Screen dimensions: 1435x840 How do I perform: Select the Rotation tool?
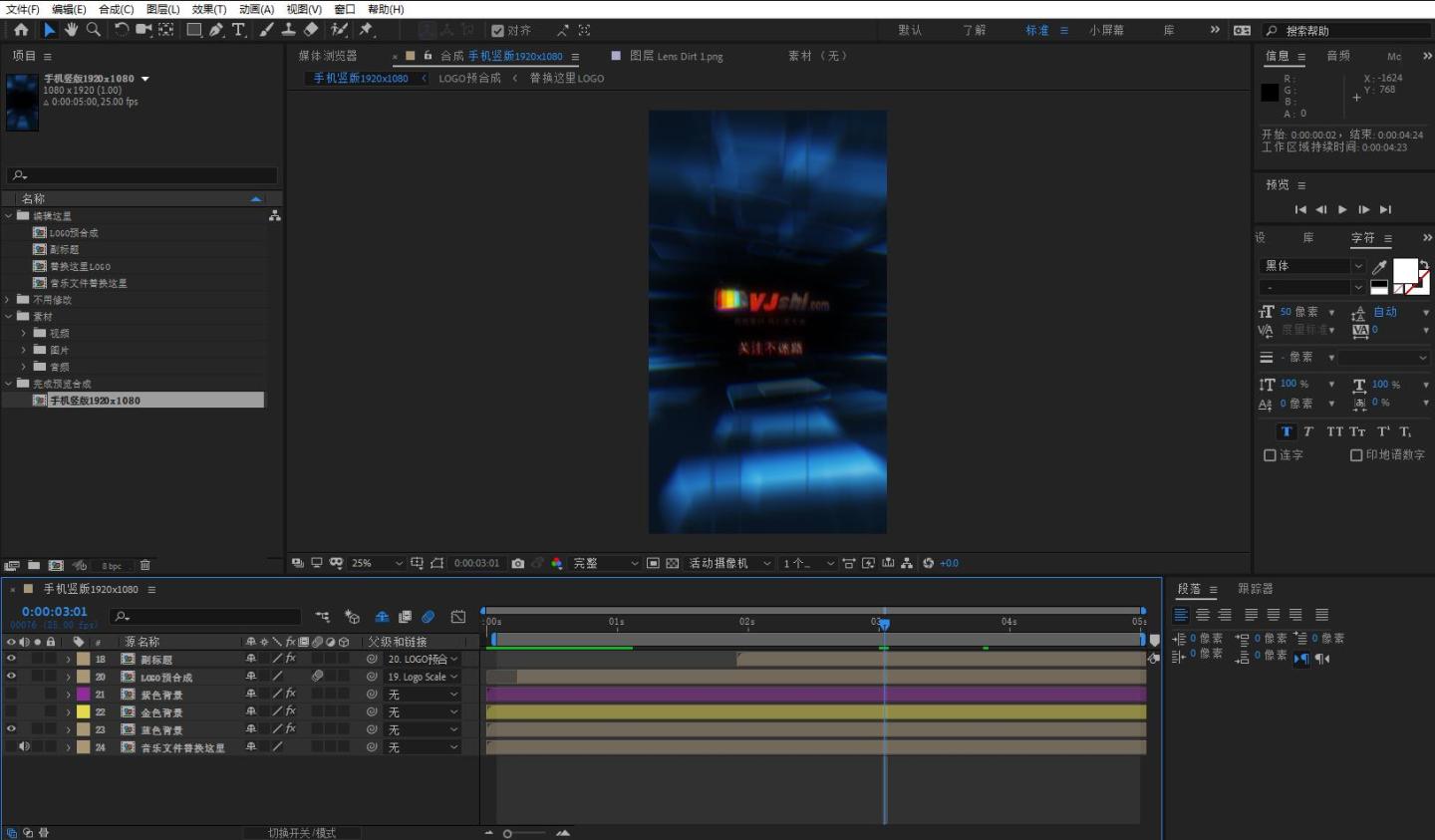[x=122, y=30]
